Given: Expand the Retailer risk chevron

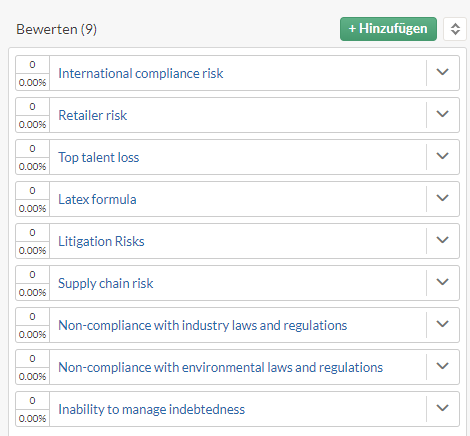Looking at the screenshot, I should tap(443, 115).
